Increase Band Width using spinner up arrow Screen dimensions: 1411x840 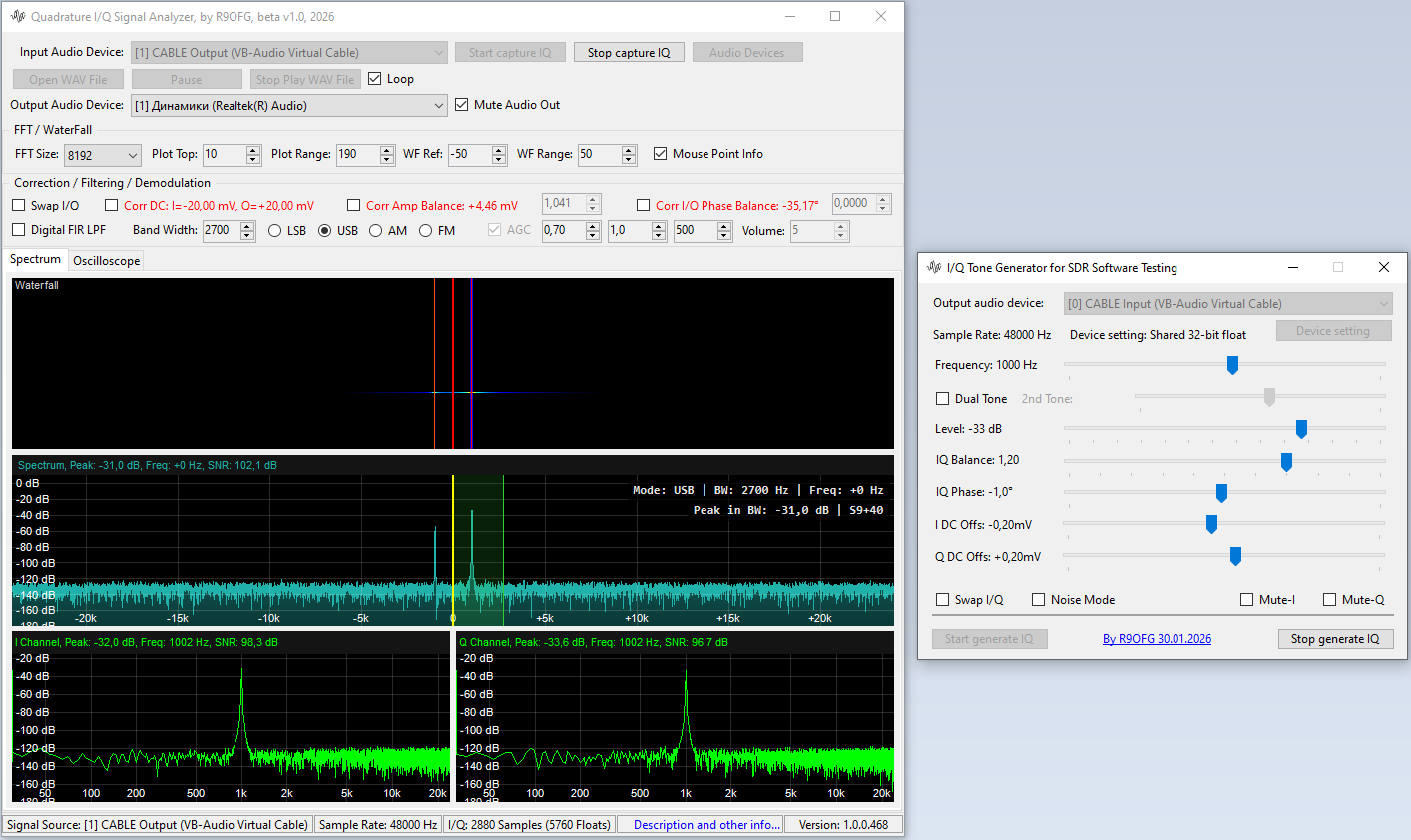click(x=247, y=226)
